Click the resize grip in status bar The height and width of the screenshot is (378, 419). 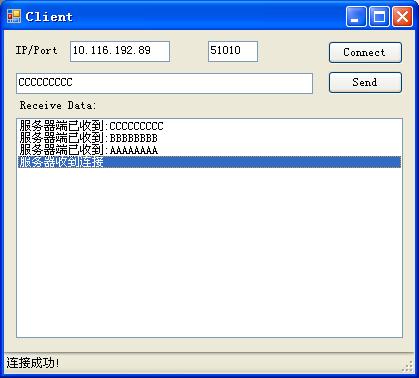pyautogui.click(x=407, y=366)
